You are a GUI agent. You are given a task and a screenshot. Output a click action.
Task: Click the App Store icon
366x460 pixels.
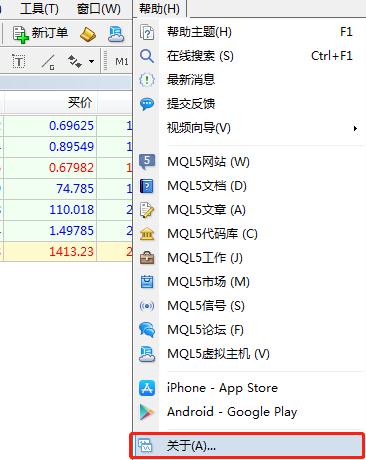tap(147, 388)
